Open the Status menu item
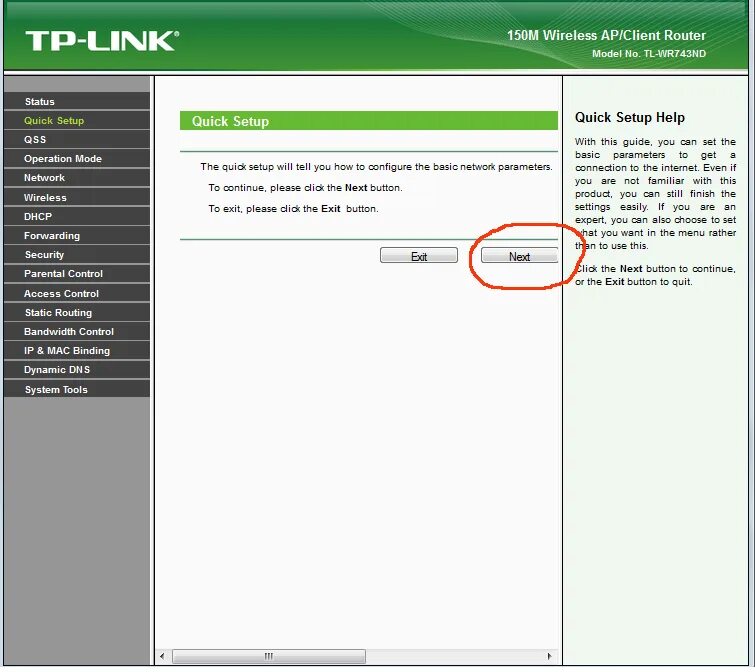The height and width of the screenshot is (672, 755). (77, 102)
